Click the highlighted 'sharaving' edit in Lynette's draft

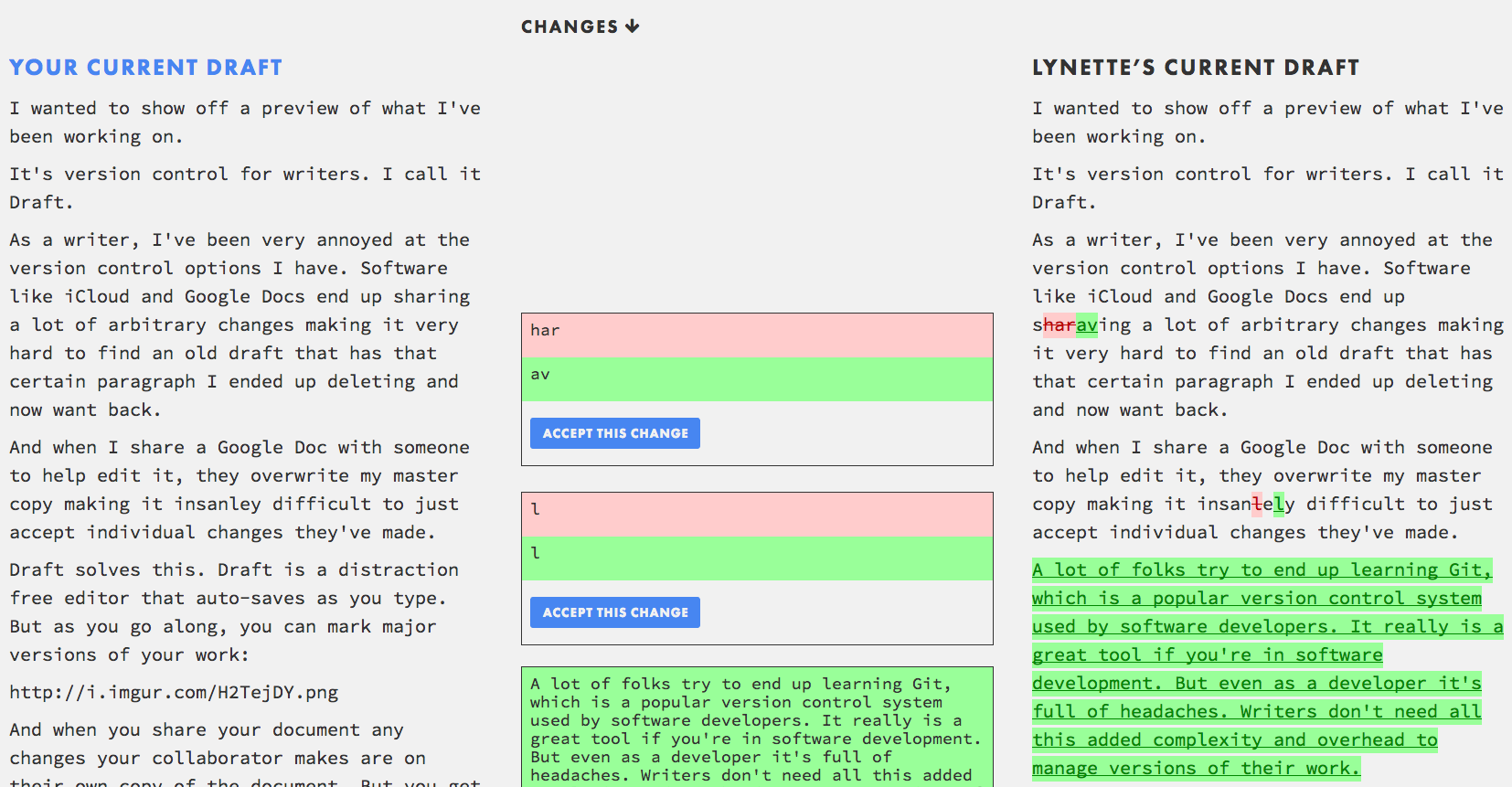tap(1070, 324)
